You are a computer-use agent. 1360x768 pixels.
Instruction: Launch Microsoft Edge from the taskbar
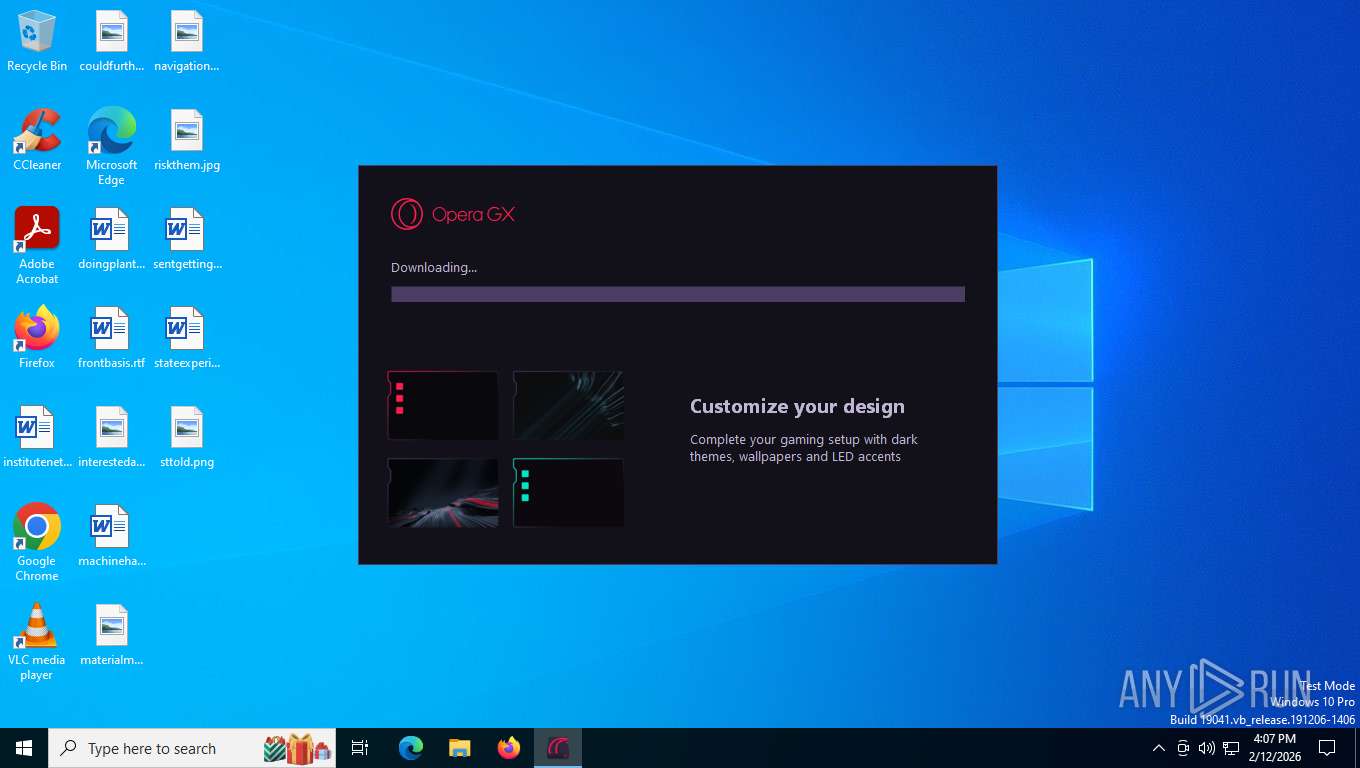click(x=411, y=748)
